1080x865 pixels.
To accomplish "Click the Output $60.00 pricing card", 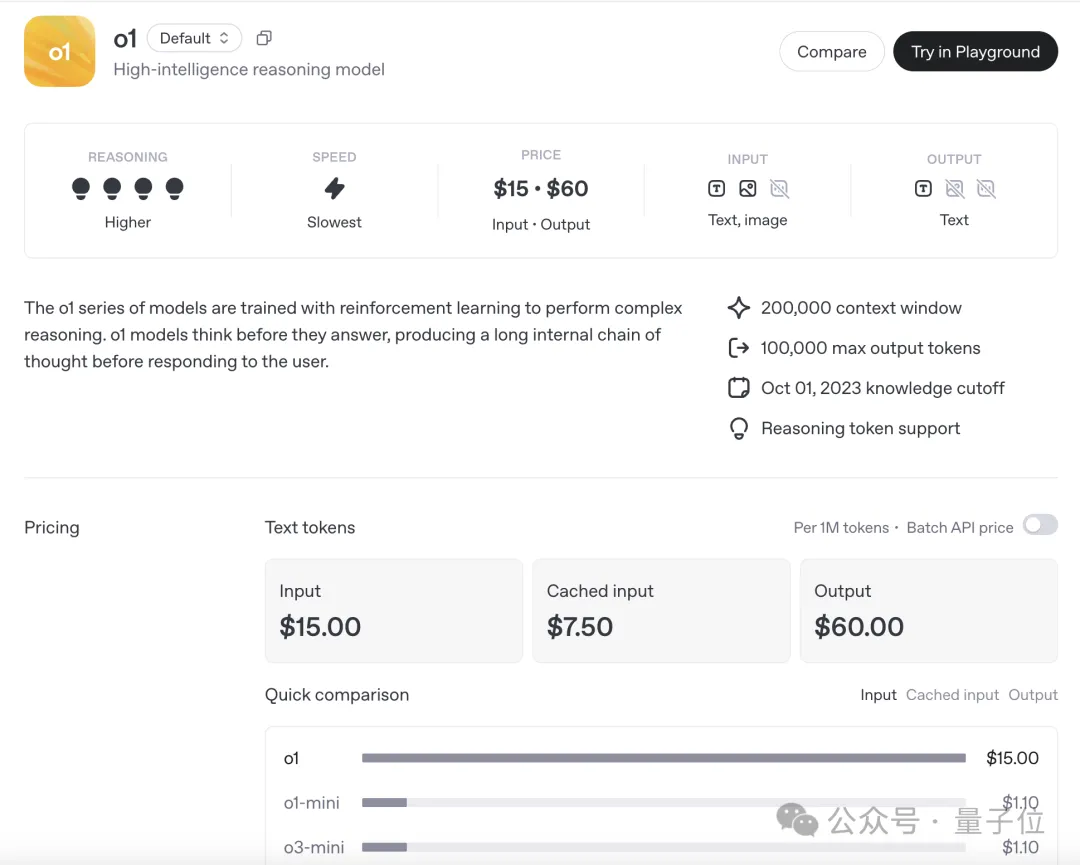I will (x=928, y=610).
